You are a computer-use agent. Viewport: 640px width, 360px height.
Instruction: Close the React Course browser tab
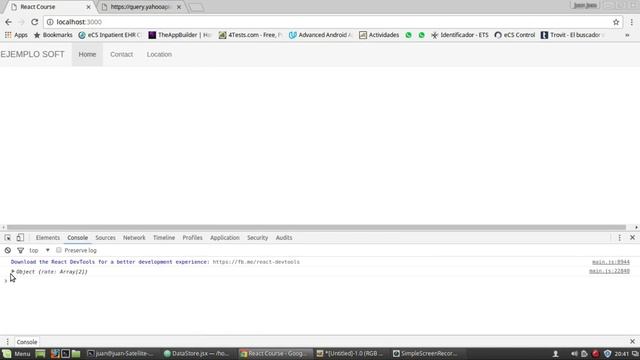[89, 7]
